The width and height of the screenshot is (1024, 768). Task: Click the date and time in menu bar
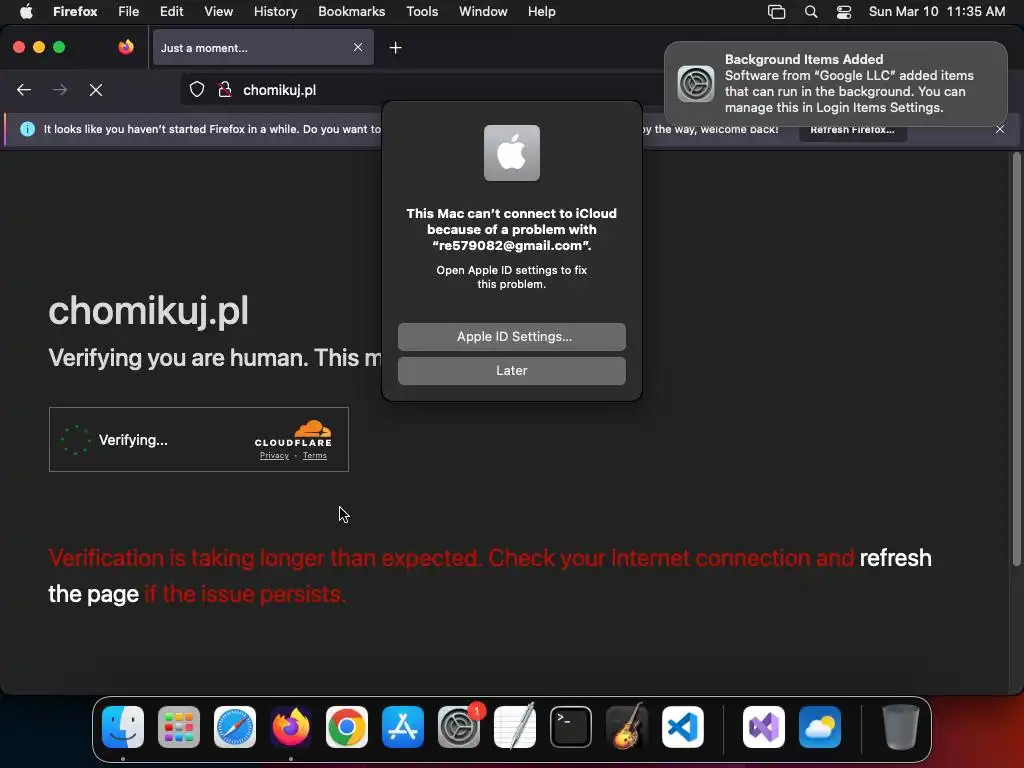(936, 11)
